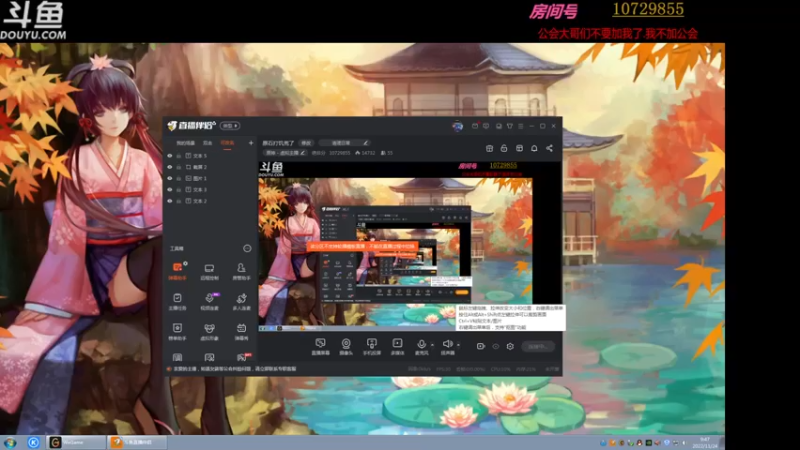The image size is (800, 450).
Task: Click the notification bell icon
Action: coord(534,148)
